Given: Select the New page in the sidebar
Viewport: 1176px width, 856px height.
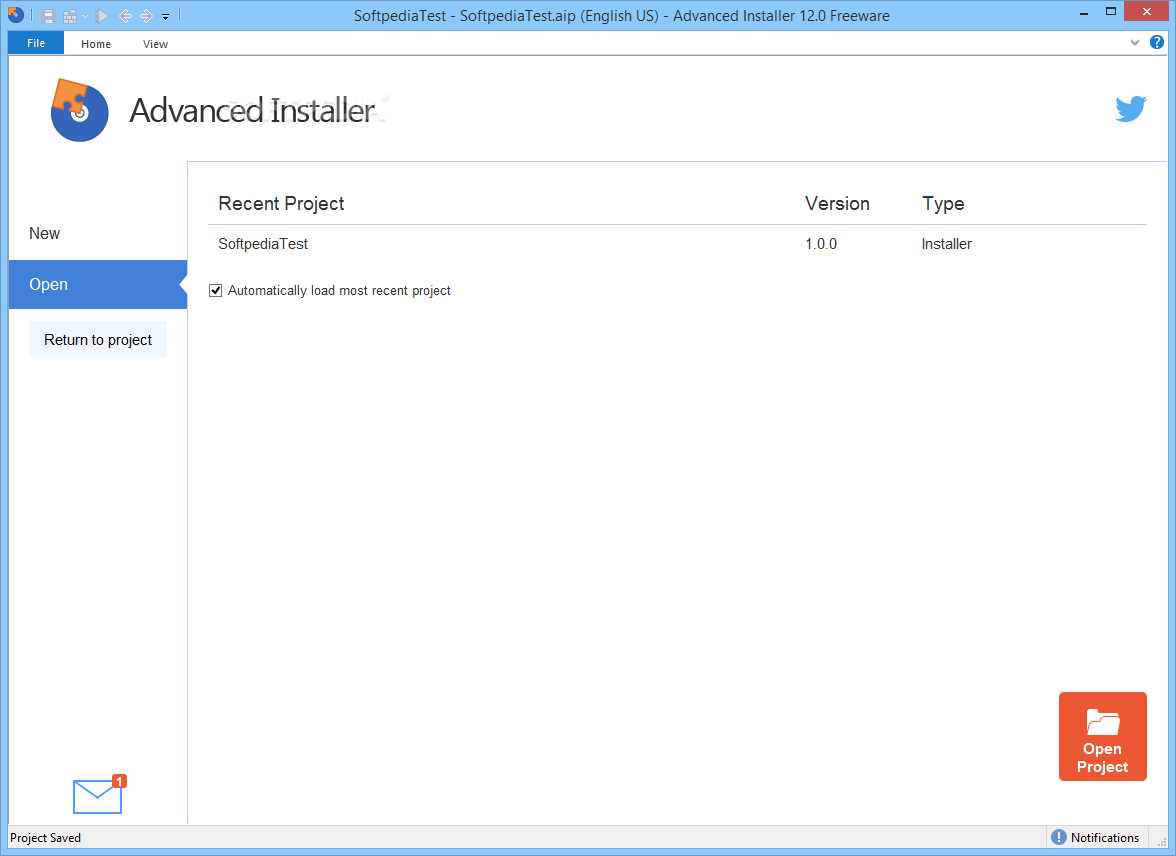Looking at the screenshot, I should click(98, 233).
